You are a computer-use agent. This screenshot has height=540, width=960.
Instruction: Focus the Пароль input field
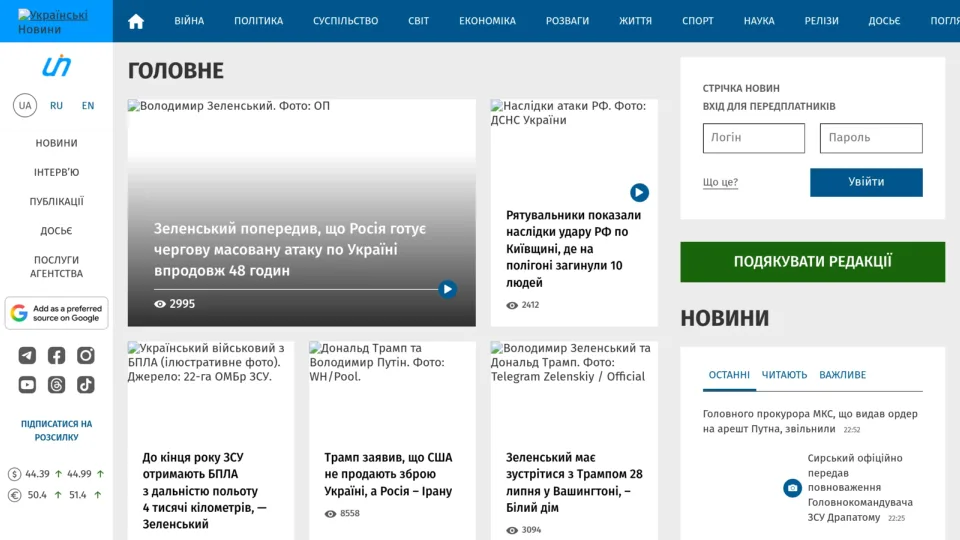(871, 138)
